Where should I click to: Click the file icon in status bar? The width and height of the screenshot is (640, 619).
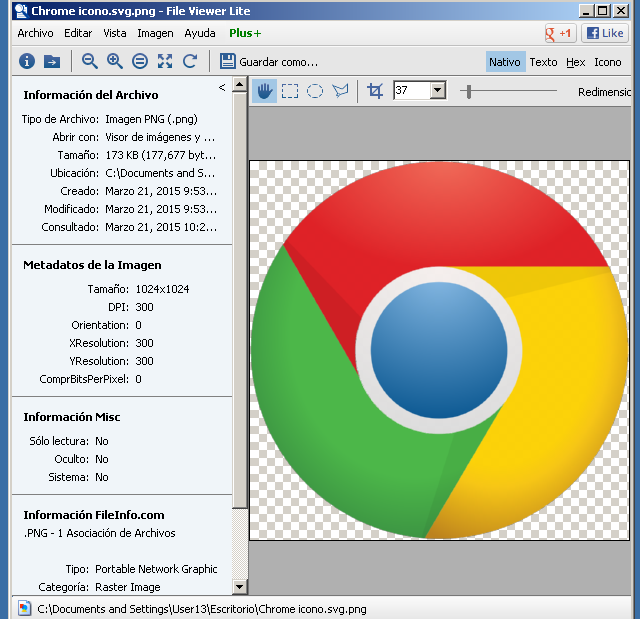24,608
